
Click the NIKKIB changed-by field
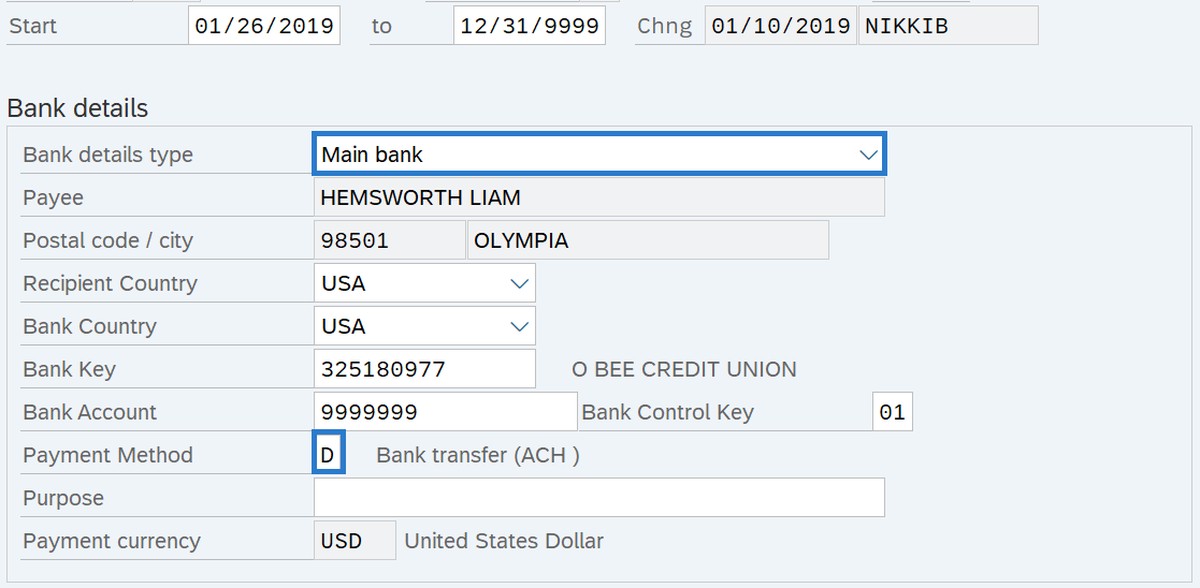tap(947, 26)
